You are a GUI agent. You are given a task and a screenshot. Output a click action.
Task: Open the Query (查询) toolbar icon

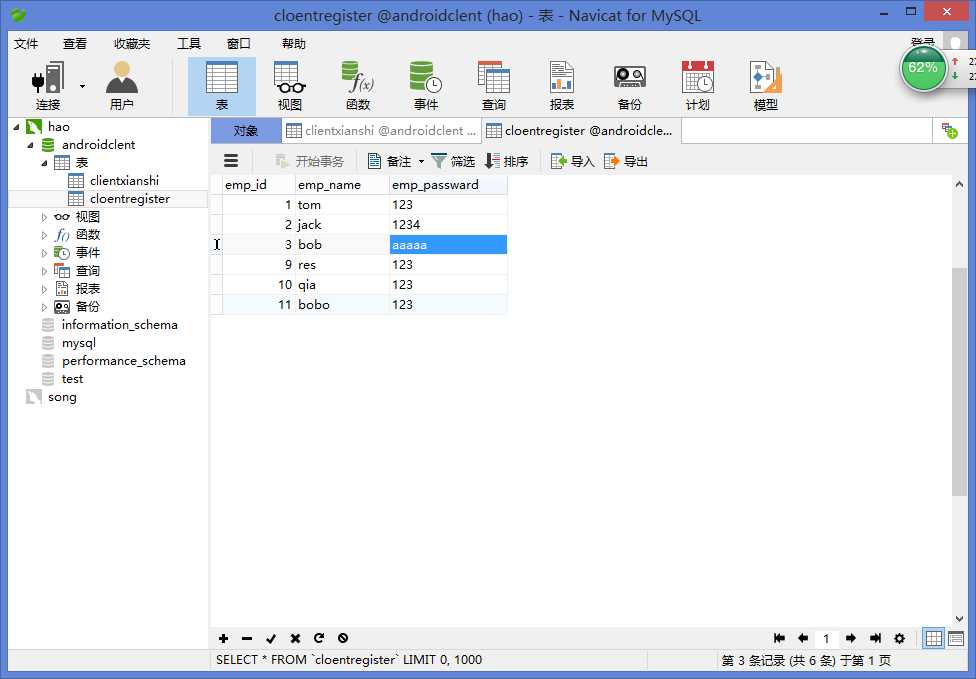[494, 86]
